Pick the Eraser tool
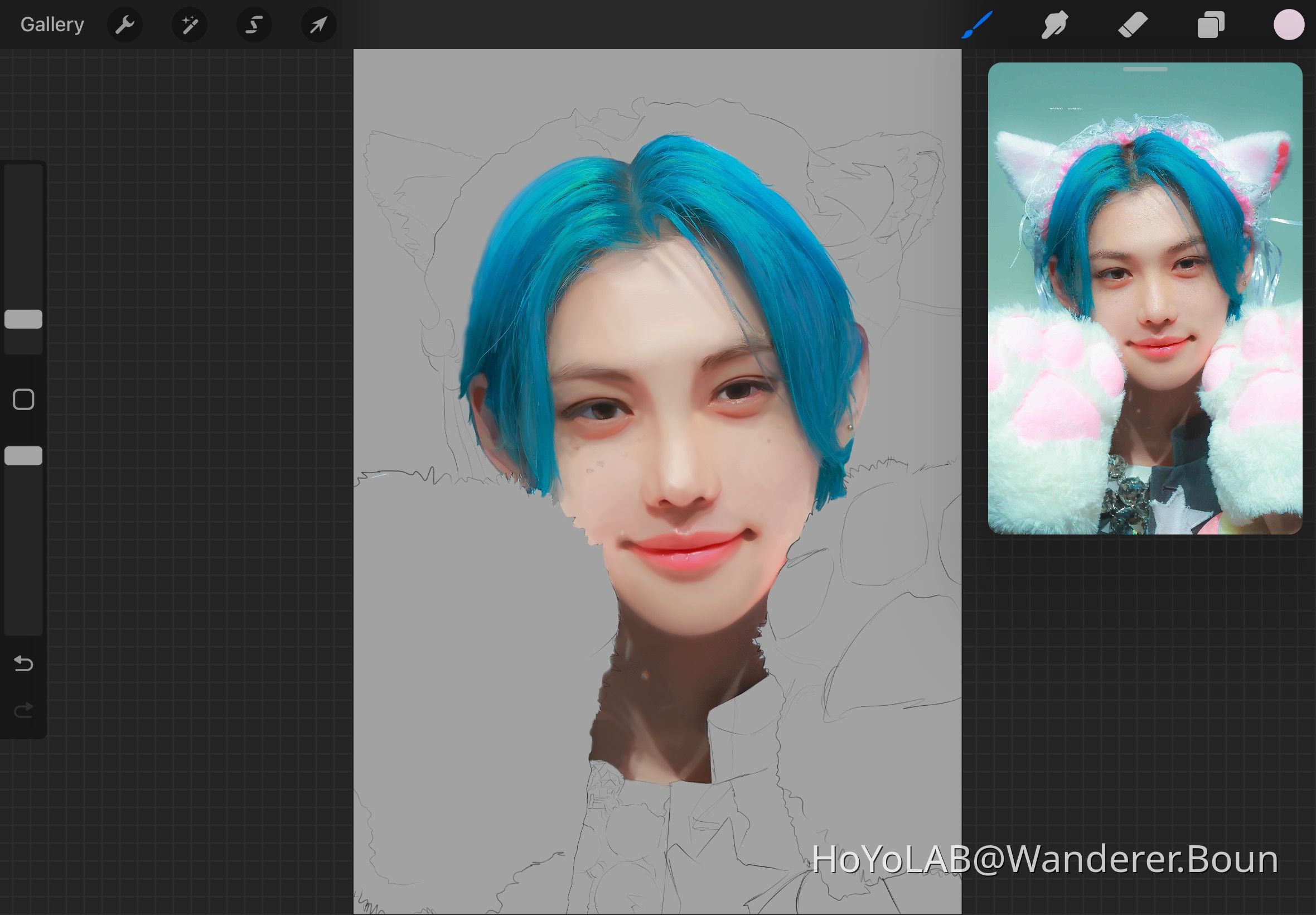Screen dimensions: 1316x915 point(1133,24)
